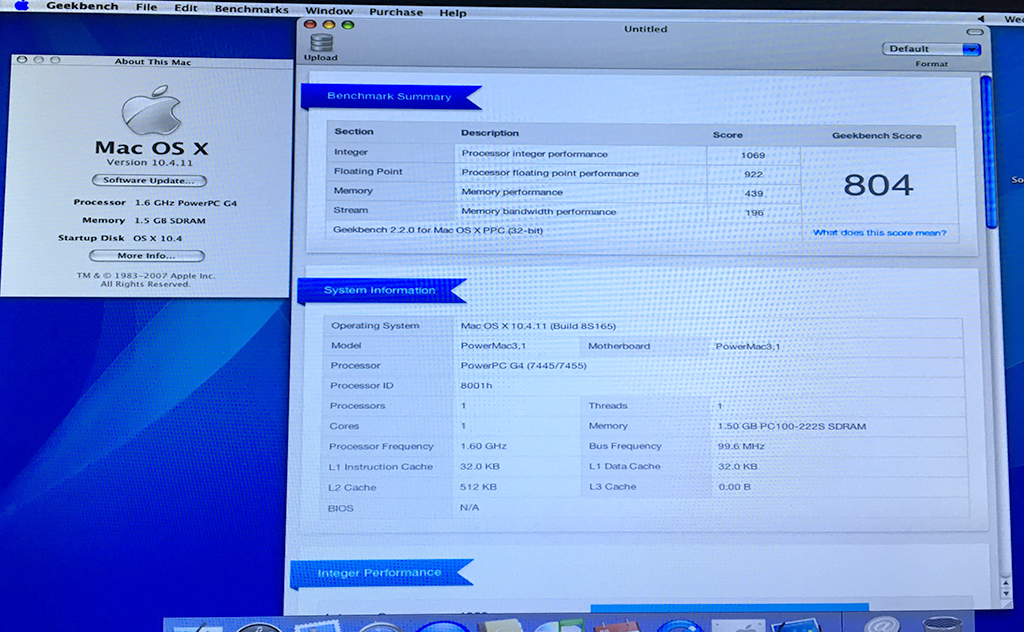Open the Window menu

click(x=328, y=11)
